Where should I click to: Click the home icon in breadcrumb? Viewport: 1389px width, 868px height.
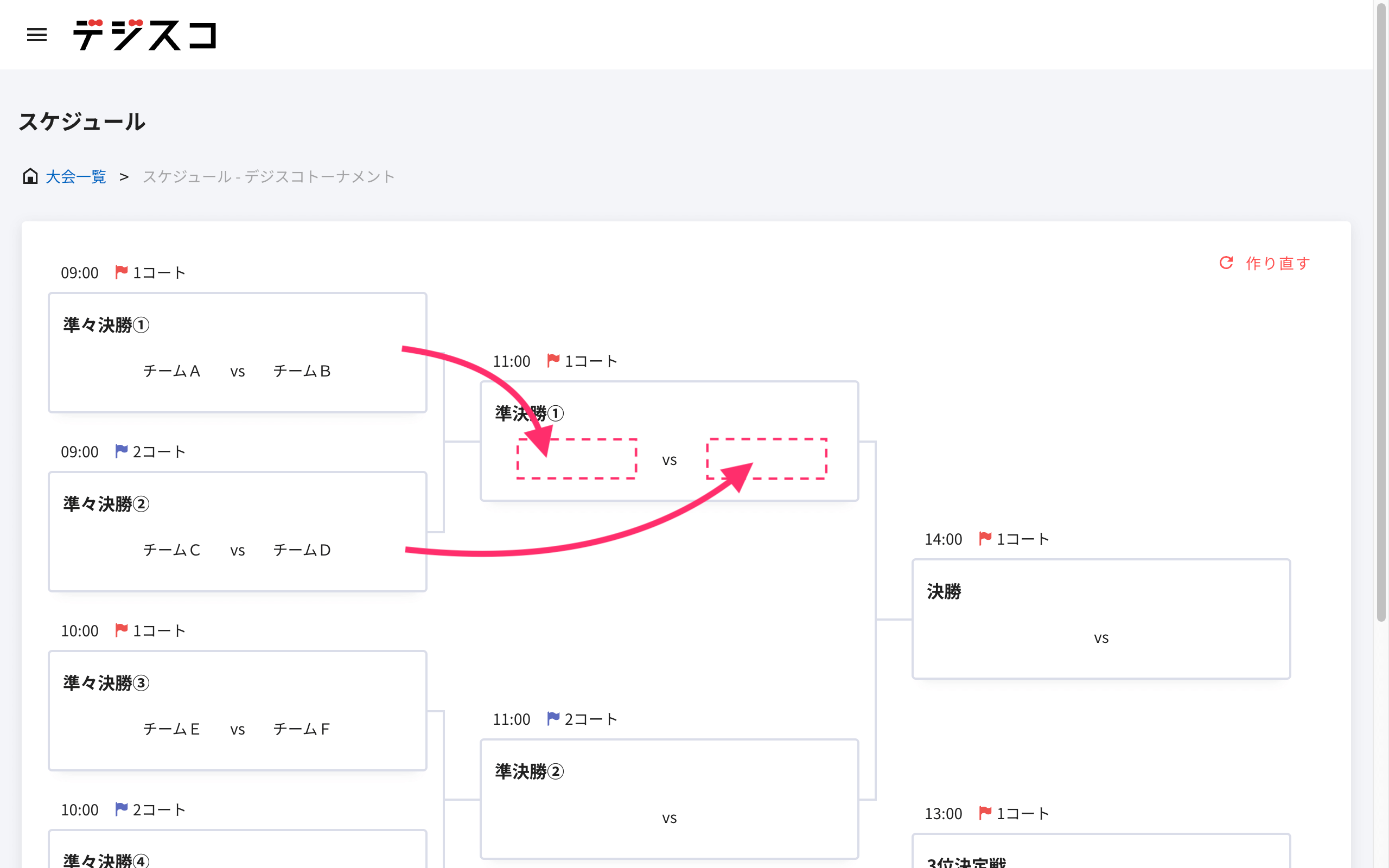click(x=30, y=176)
